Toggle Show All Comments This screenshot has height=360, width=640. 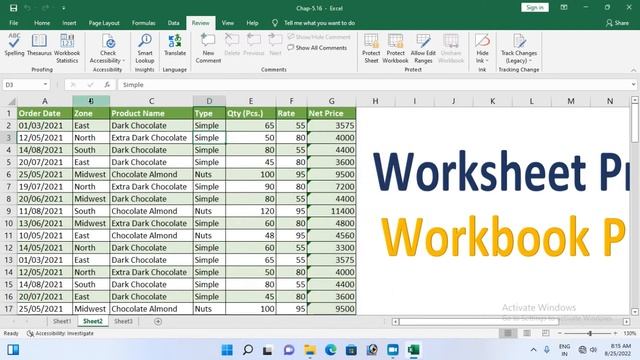[317, 48]
